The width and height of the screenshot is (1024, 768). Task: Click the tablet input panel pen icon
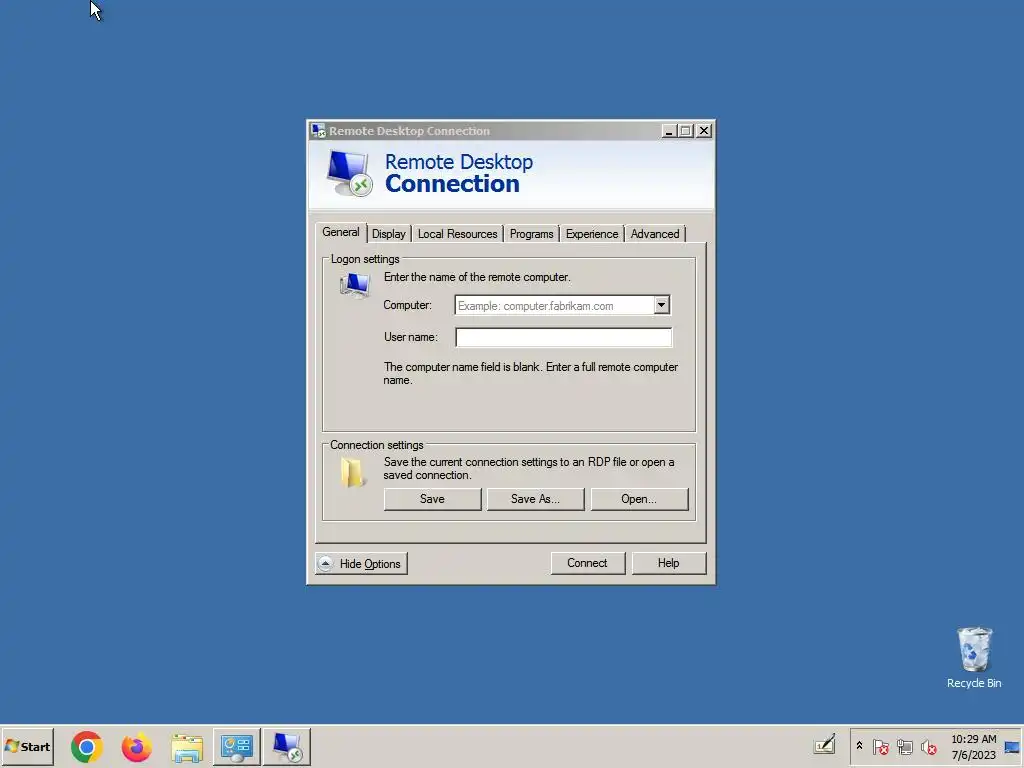click(825, 744)
